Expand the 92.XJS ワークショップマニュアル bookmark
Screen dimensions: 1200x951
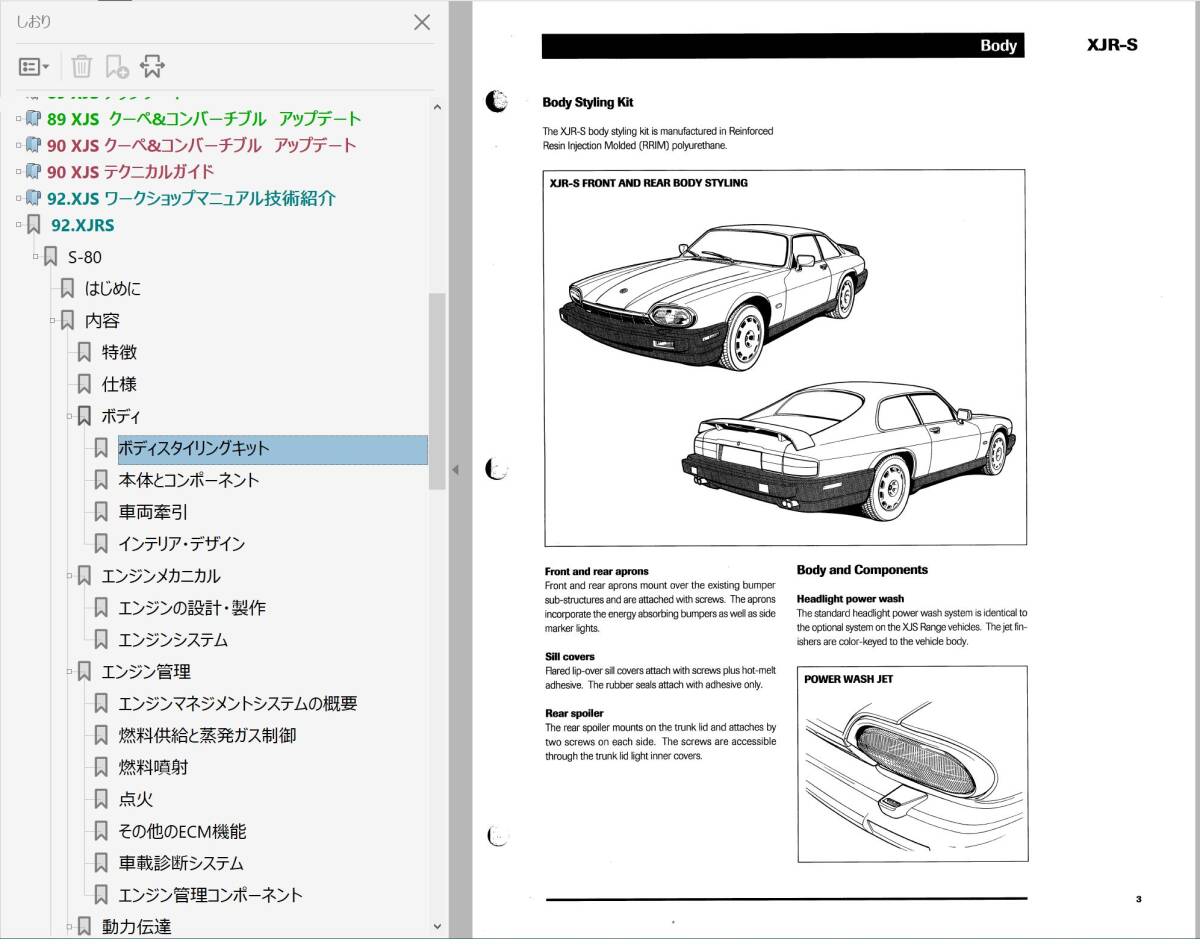tap(17, 198)
